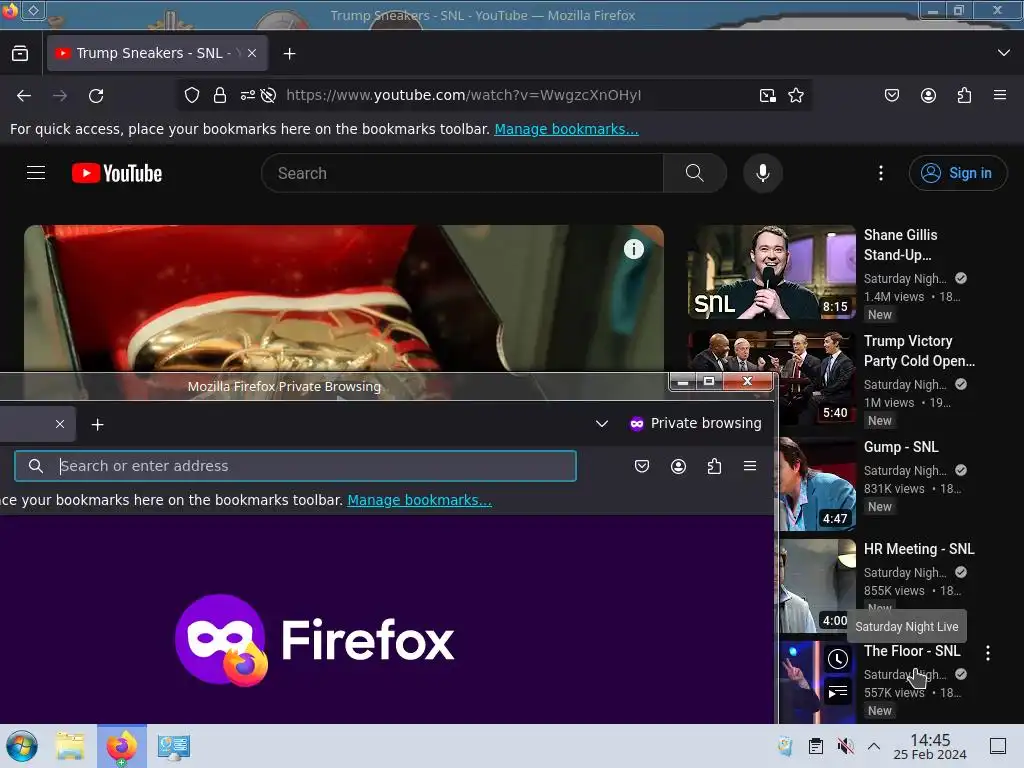This screenshot has height=768, width=1024.
Task: Search with your voice microphone button
Action: pos(763,173)
